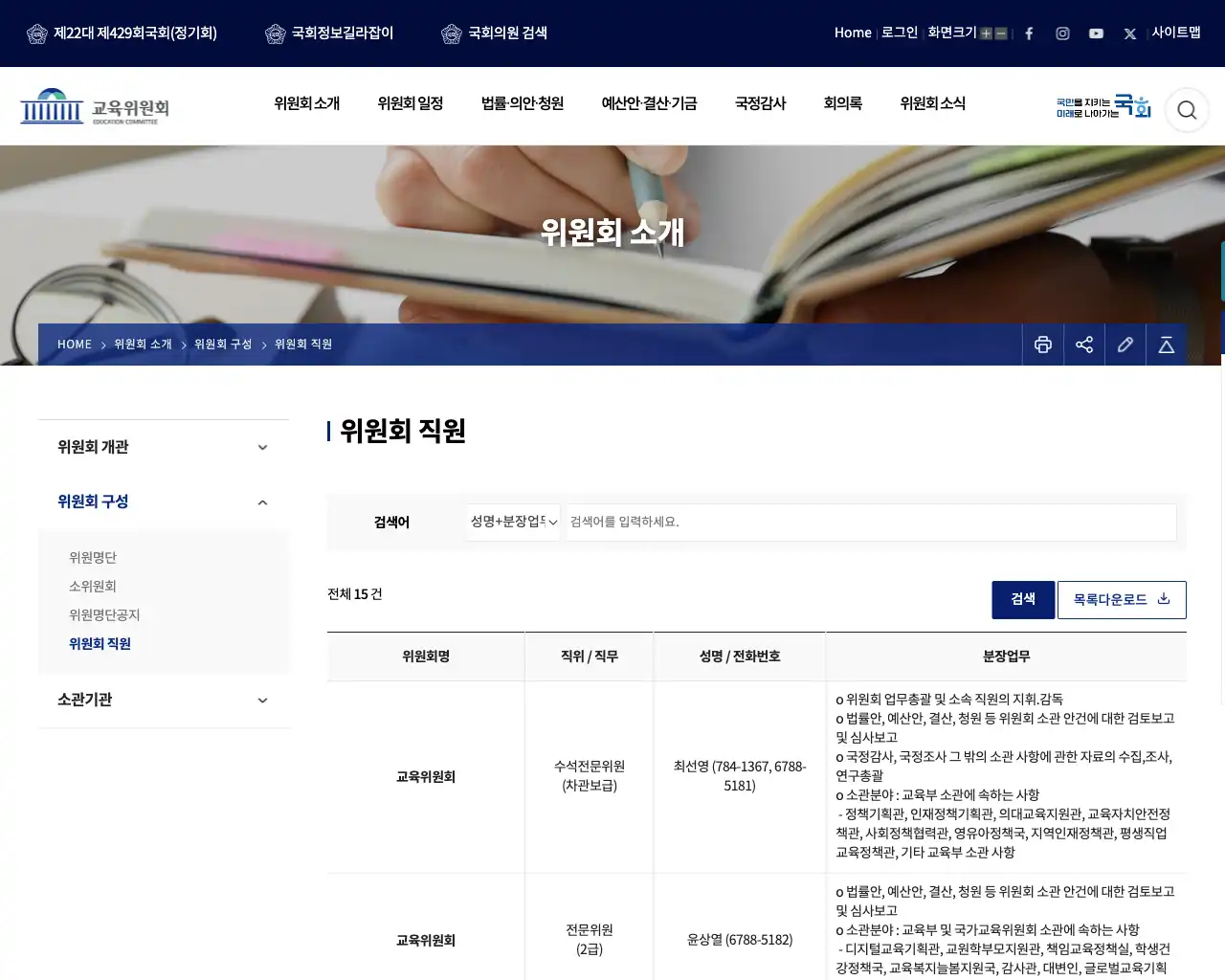Open 국회의원 검색 link
Screen dimensions: 1225x980
(494, 33)
